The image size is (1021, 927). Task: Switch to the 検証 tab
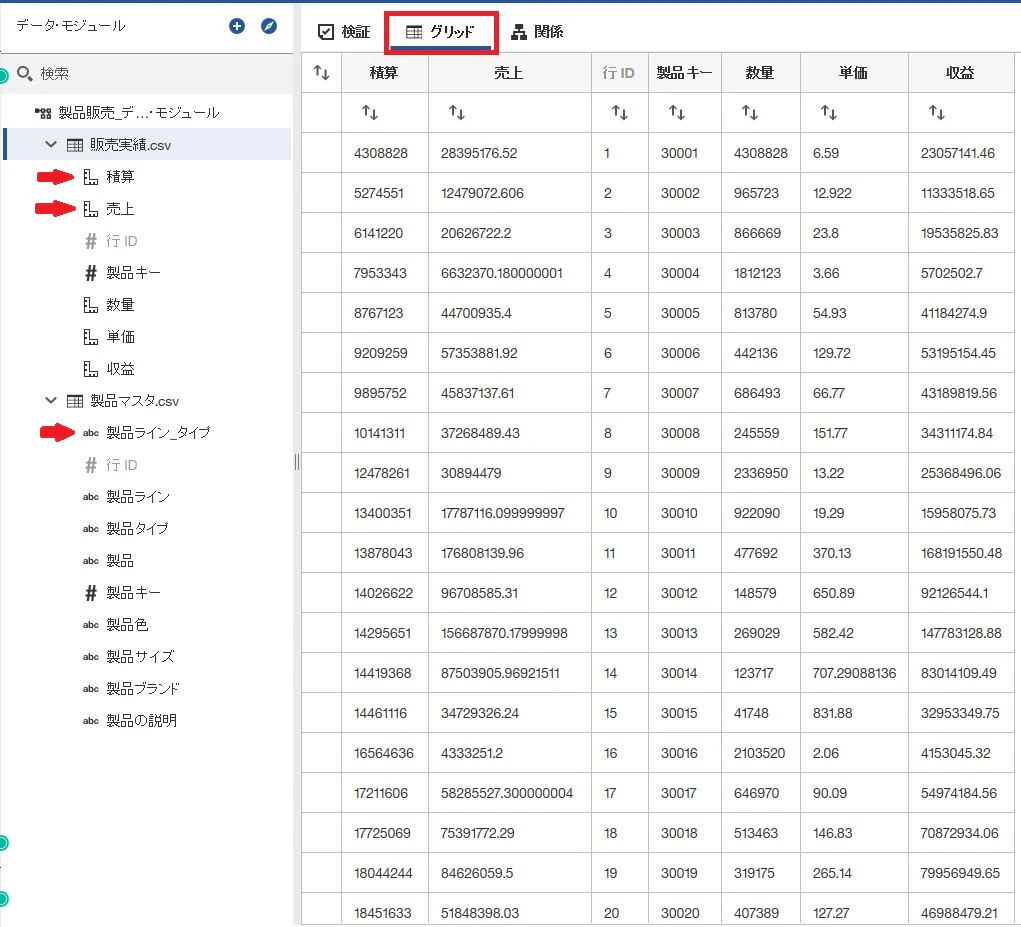pyautogui.click(x=344, y=32)
